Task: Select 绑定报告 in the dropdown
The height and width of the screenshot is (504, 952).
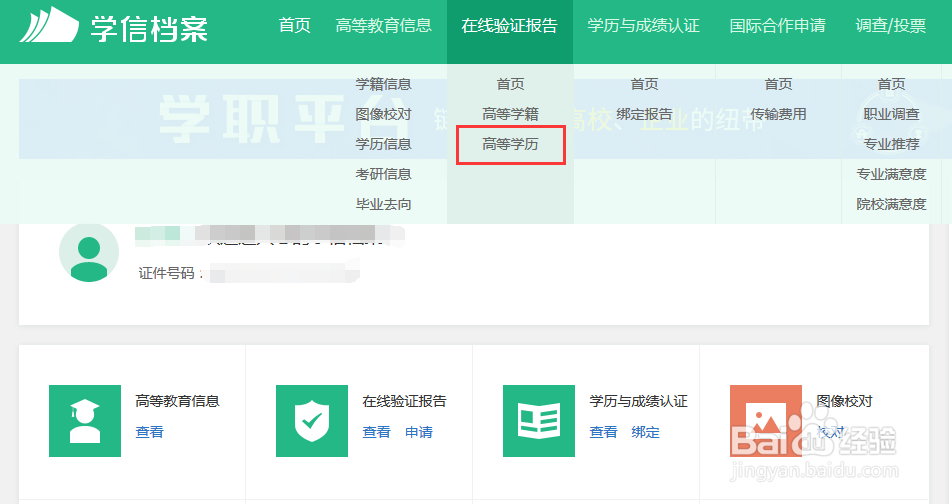Action: point(645,114)
